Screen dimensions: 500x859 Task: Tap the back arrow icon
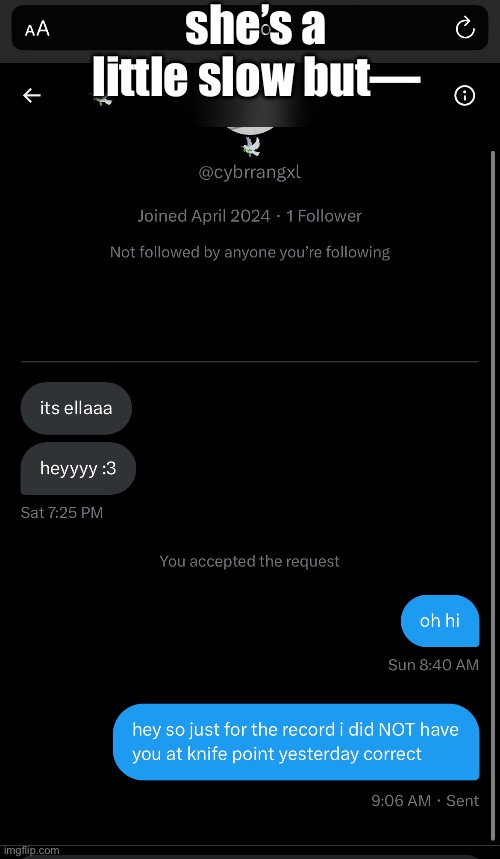(32, 96)
